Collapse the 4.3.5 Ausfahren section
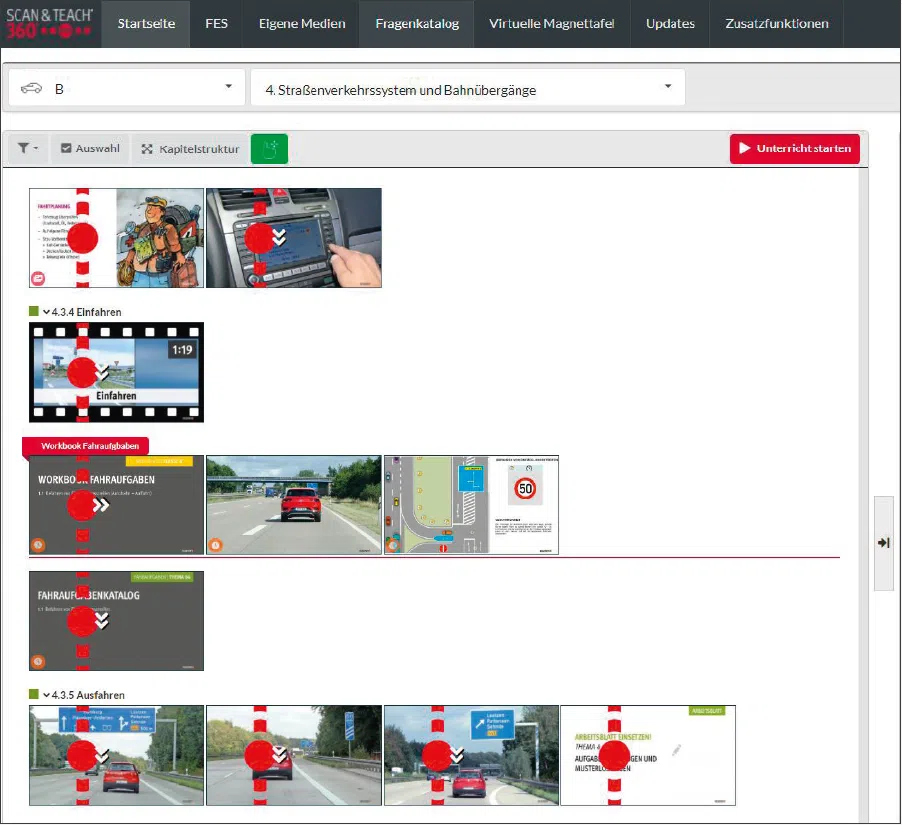This screenshot has width=902, height=825. (46, 695)
